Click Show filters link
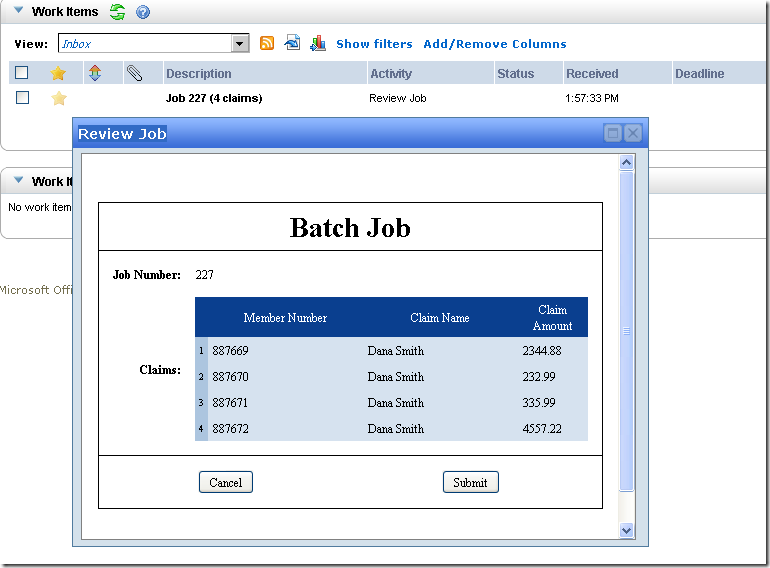Image resolution: width=770 pixels, height=568 pixels. (374, 44)
